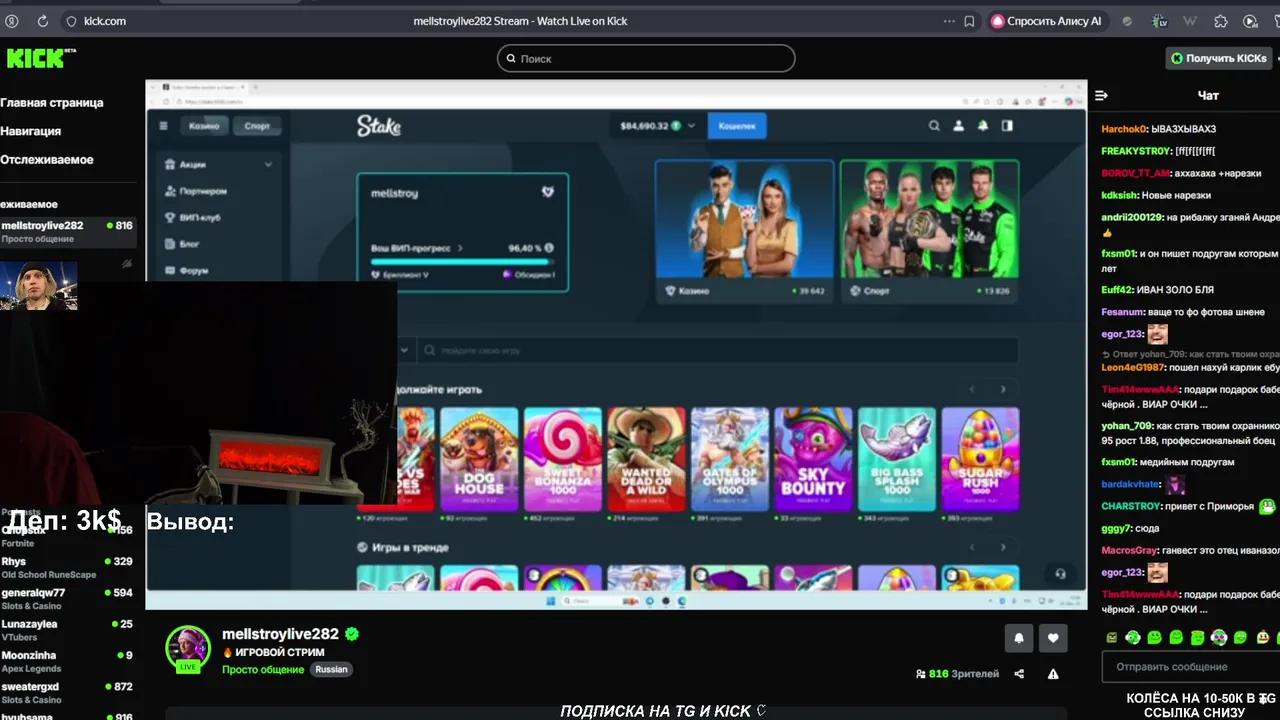Collapse the chat panel

tap(1101, 96)
